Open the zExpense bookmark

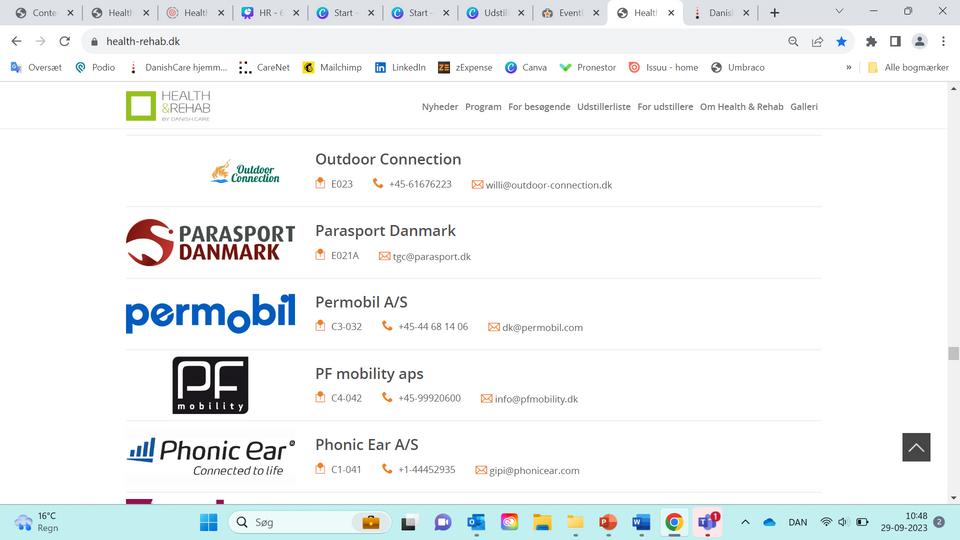465,67
